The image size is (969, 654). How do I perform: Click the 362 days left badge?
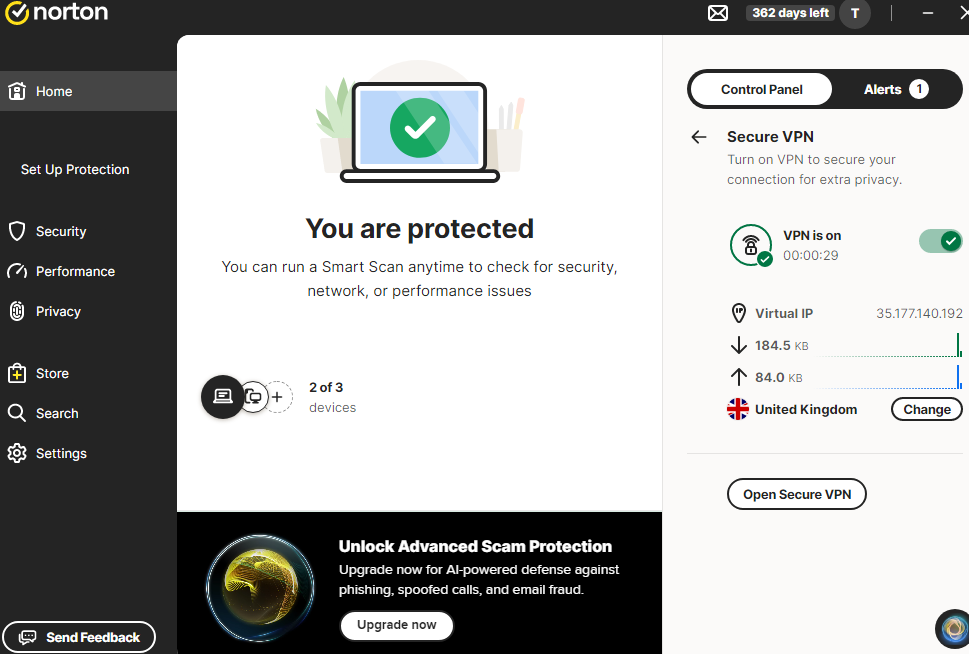click(x=790, y=13)
